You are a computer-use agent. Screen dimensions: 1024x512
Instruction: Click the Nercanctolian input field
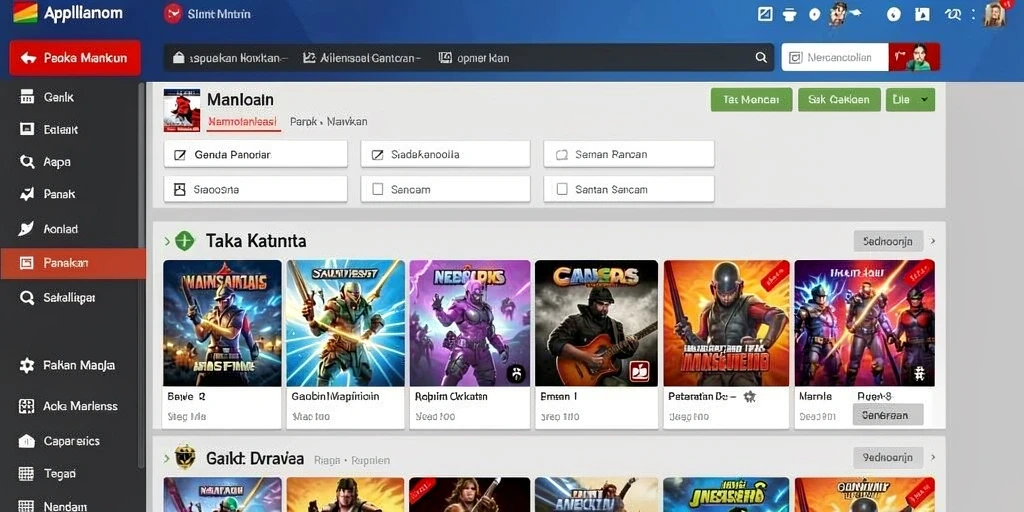[x=835, y=57]
